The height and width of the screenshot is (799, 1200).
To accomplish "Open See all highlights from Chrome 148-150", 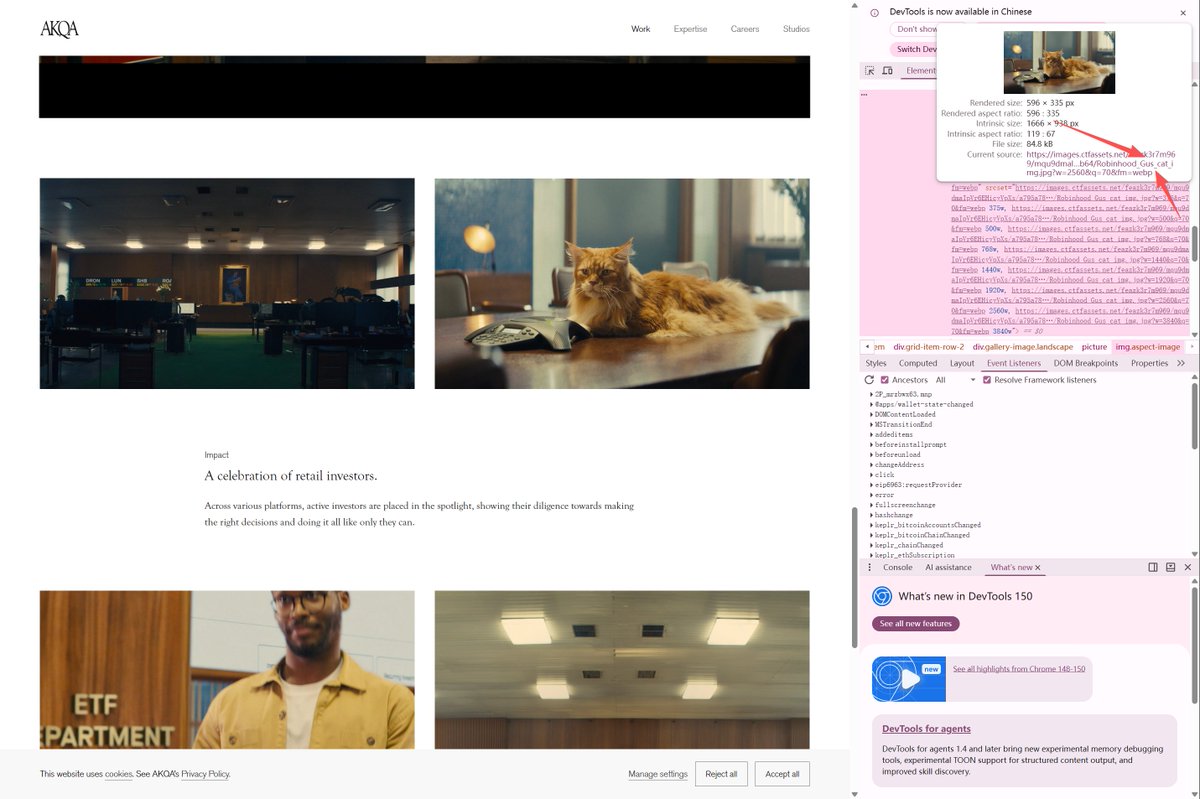I will point(1019,669).
